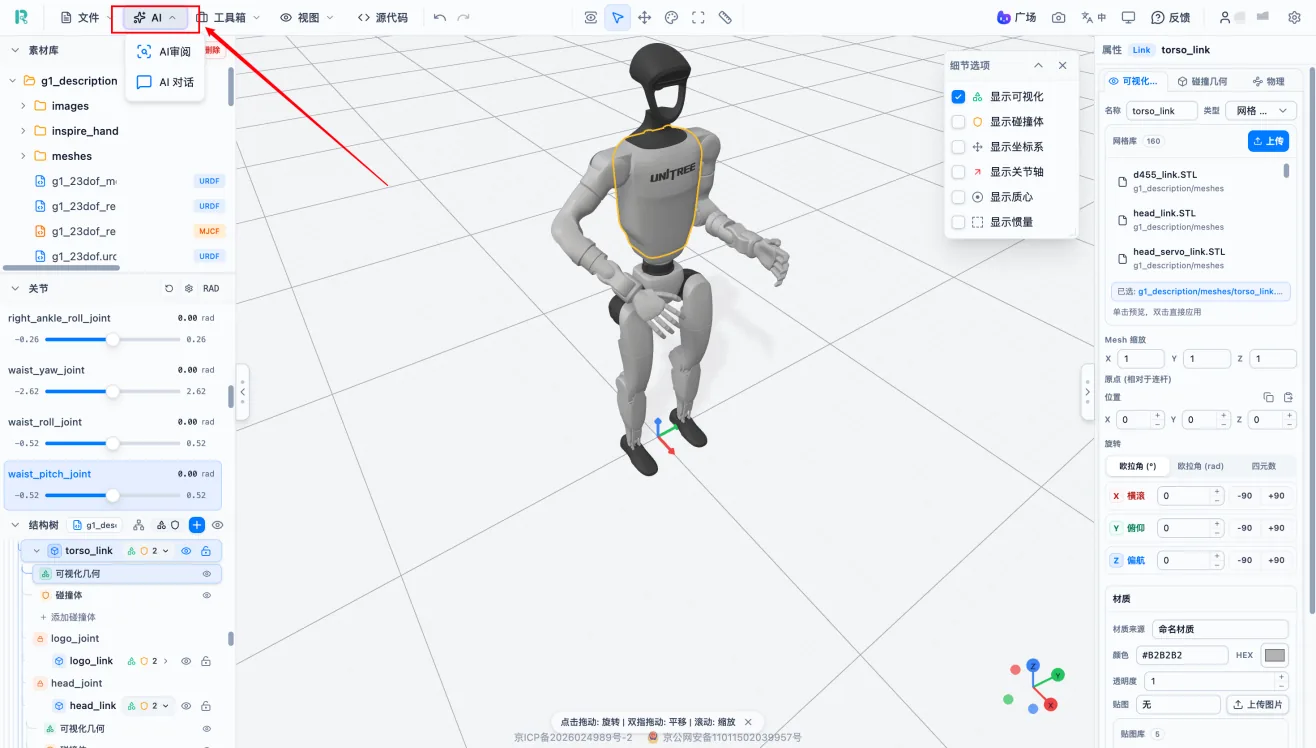Viewport: 1316px width, 748px height.
Task: Click +90 on the 横滚 X rotation row
Action: click(1276, 496)
